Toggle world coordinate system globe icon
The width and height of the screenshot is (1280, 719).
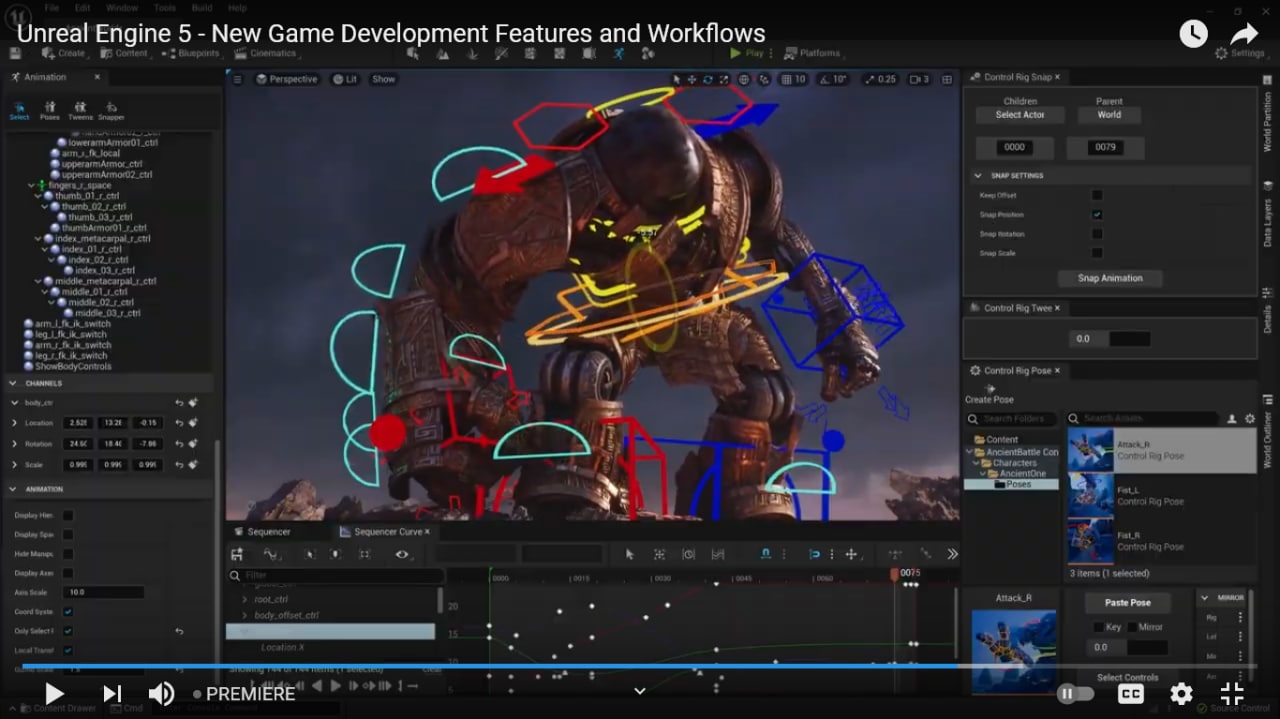(744, 79)
